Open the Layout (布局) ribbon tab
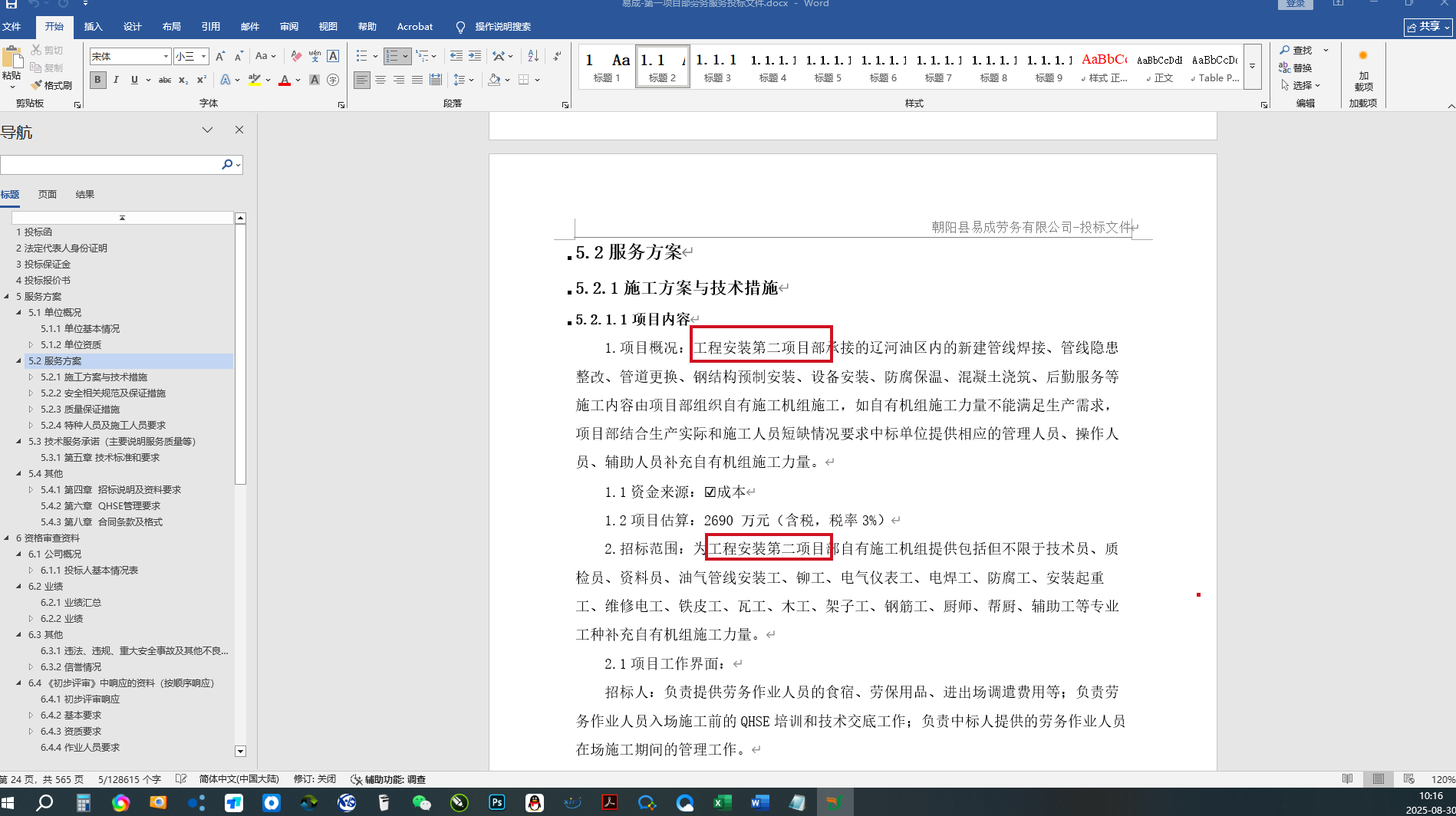The width and height of the screenshot is (1456, 816). click(x=171, y=27)
